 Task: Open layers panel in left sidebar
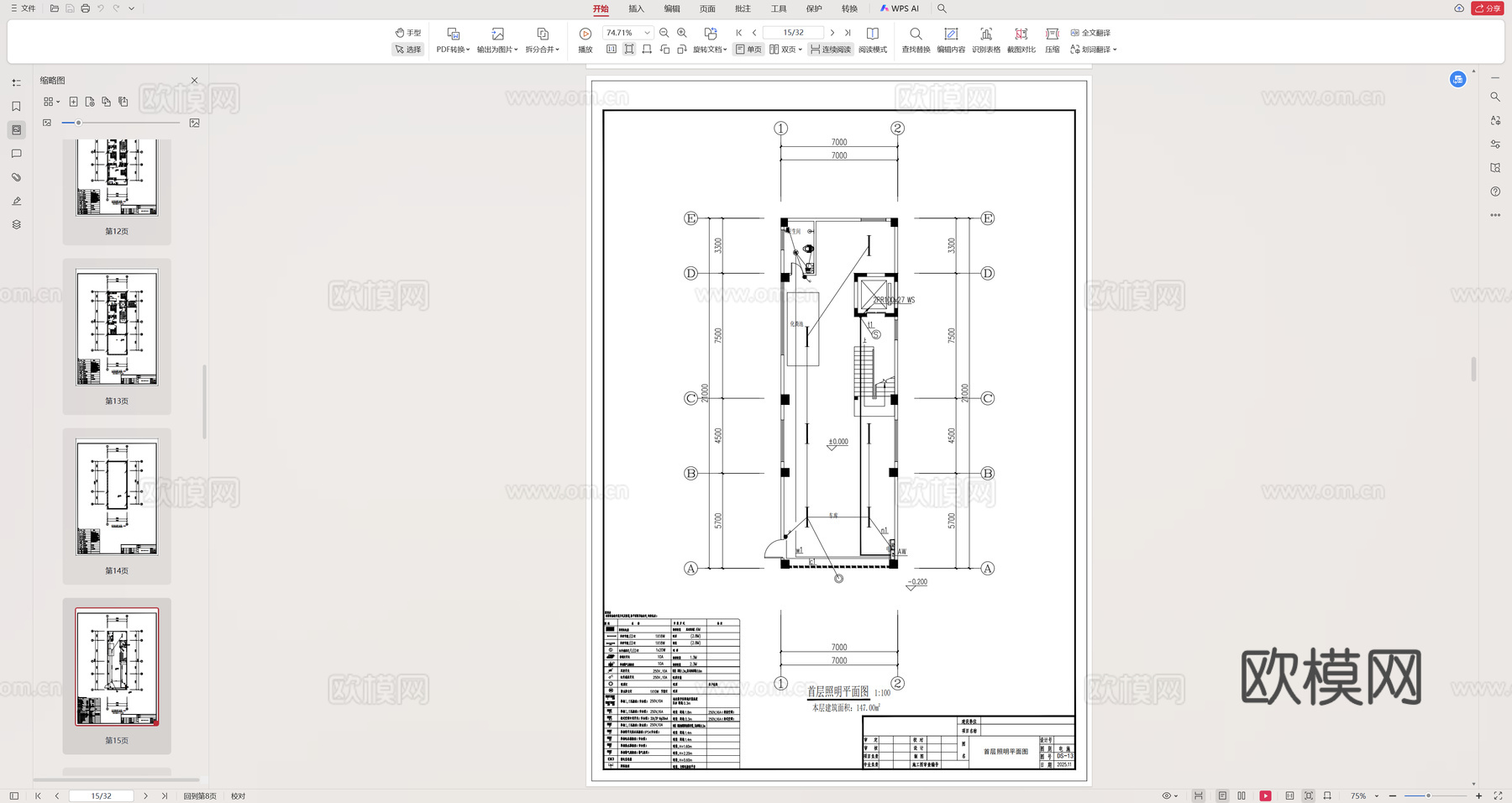[x=16, y=224]
